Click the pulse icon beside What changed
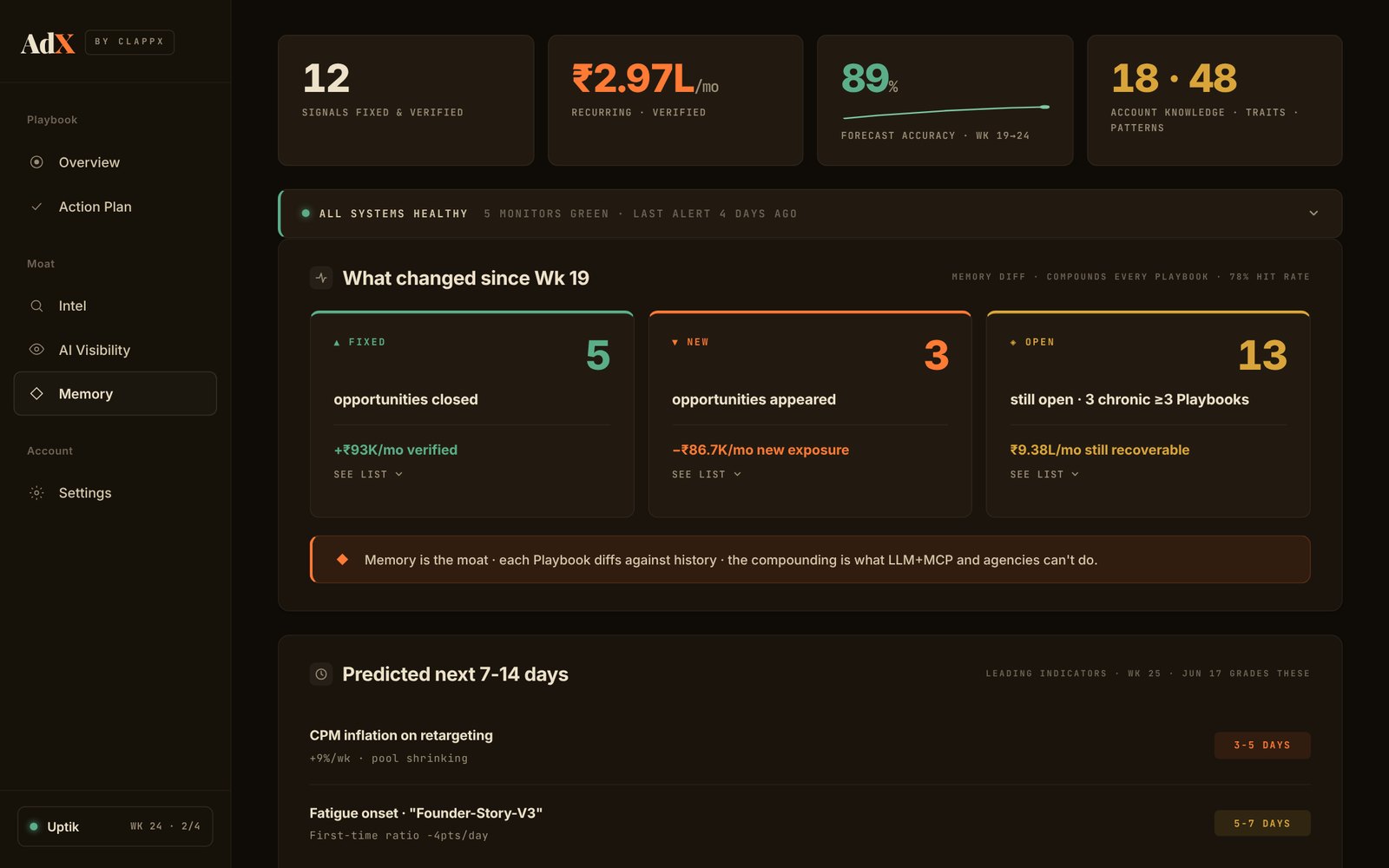Image resolution: width=1389 pixels, height=868 pixels. pos(321,278)
